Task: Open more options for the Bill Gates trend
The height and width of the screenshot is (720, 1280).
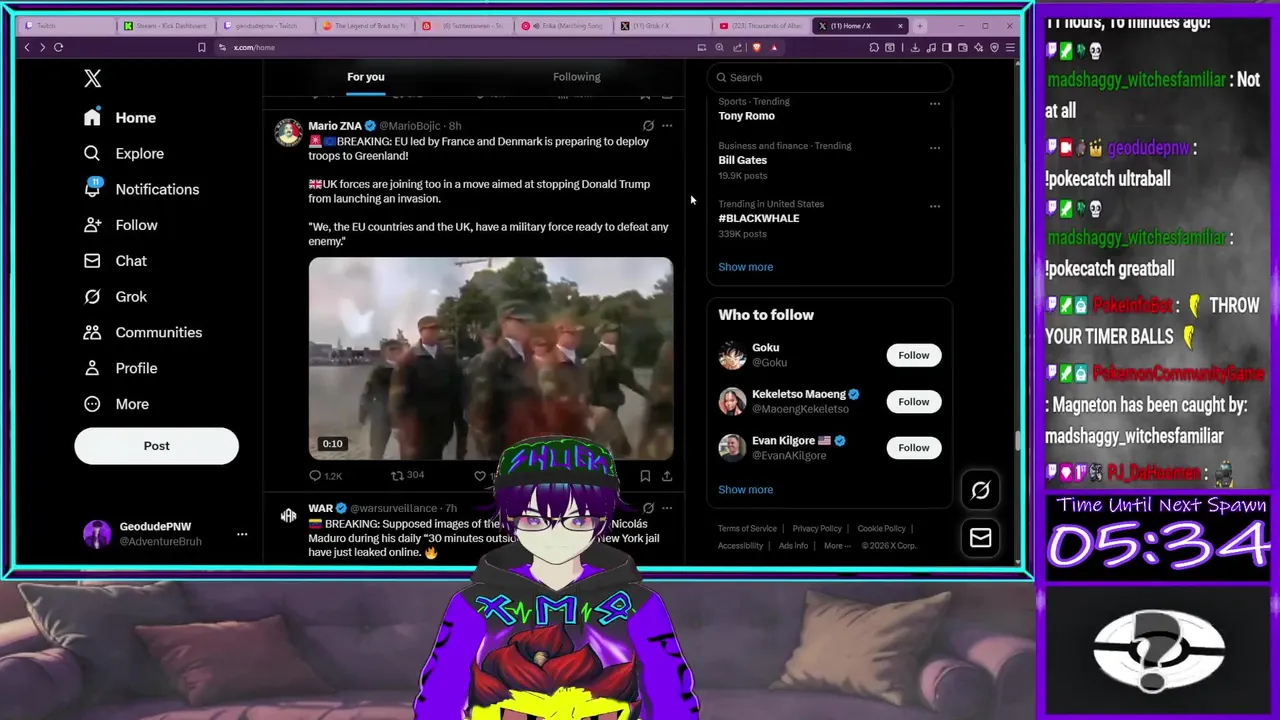Action: [935, 148]
